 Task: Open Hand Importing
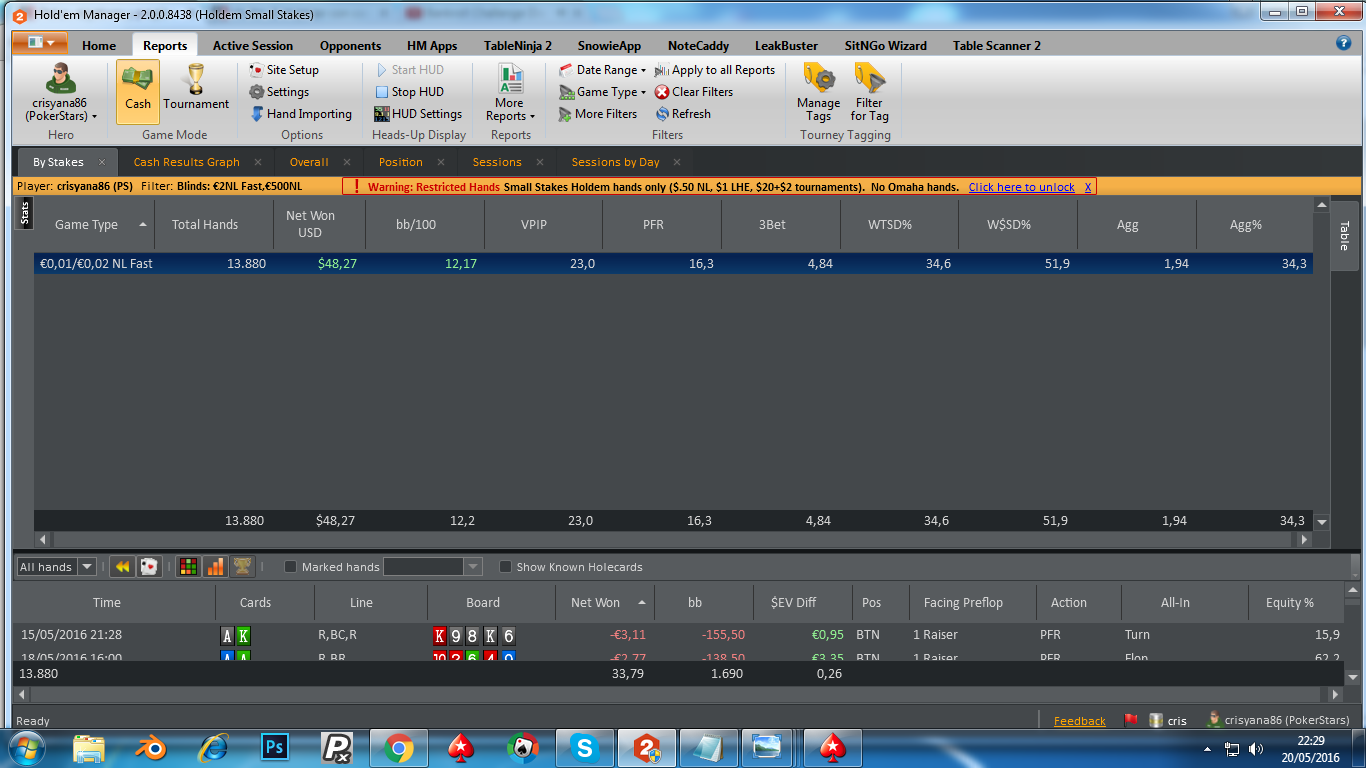[x=300, y=114]
